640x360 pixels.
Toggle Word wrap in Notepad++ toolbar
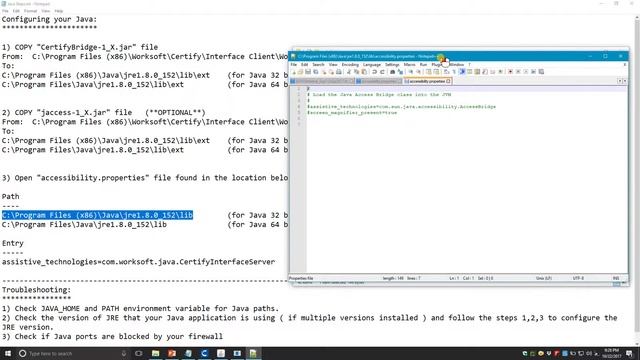(447, 72)
